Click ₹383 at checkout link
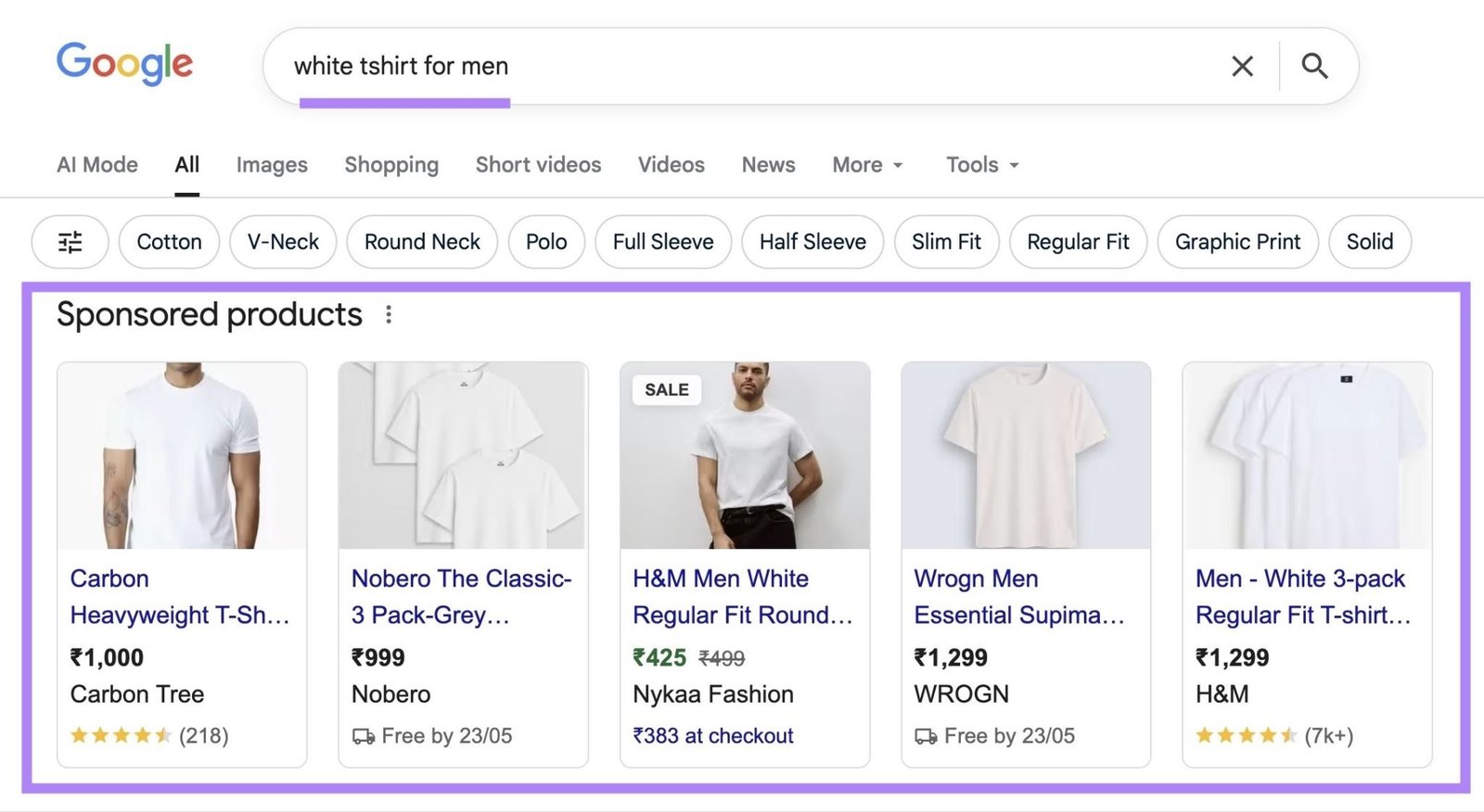The width and height of the screenshot is (1484, 812). pos(712,736)
